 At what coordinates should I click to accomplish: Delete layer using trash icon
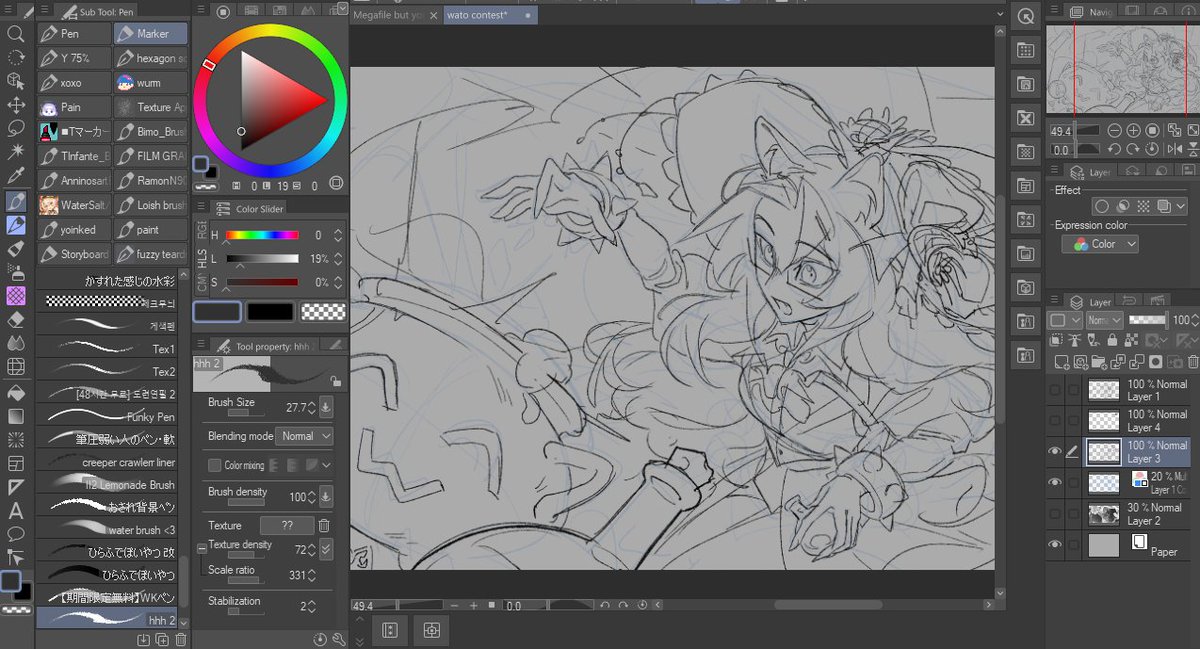point(1192,361)
